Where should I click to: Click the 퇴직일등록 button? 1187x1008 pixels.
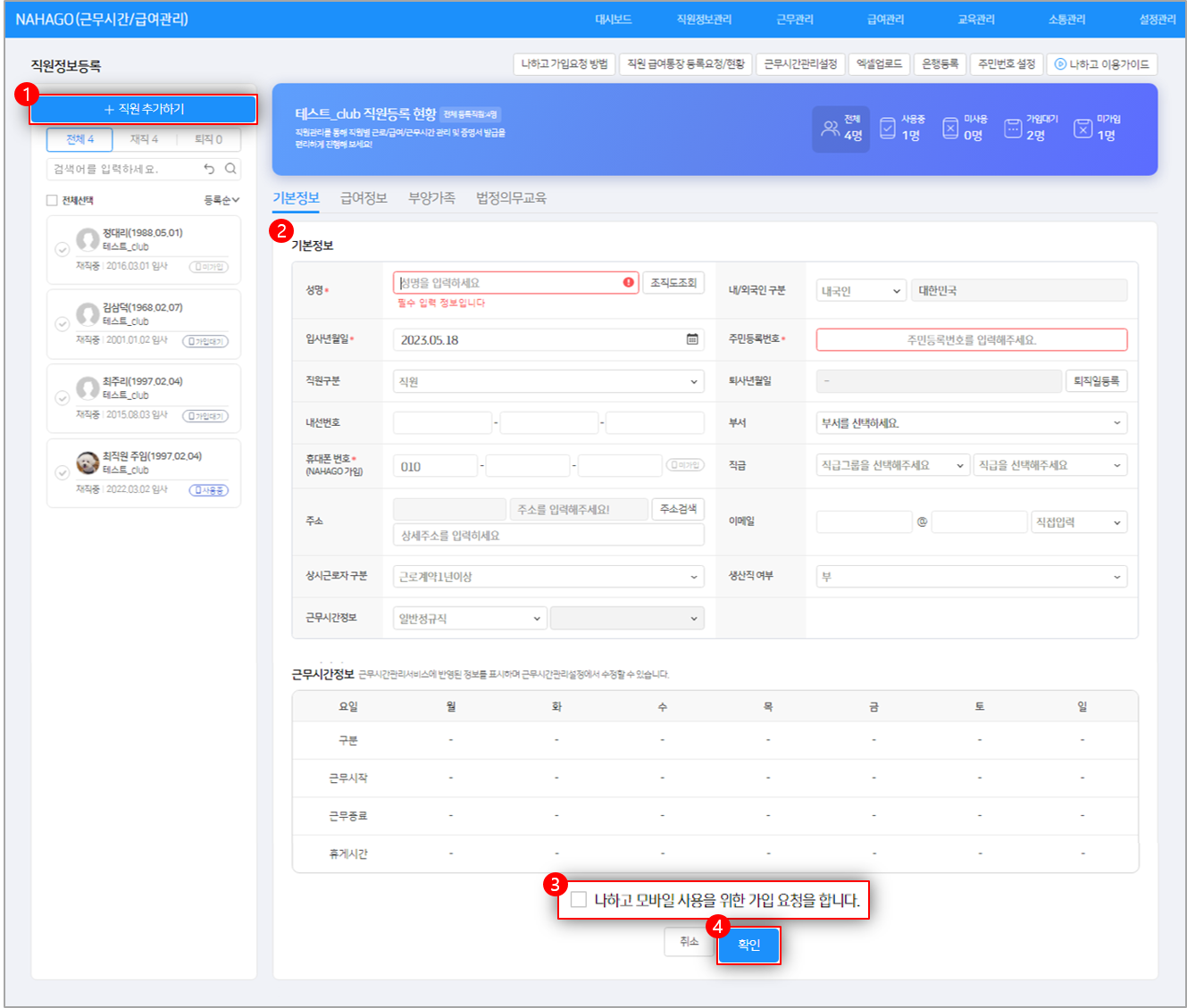1096,381
